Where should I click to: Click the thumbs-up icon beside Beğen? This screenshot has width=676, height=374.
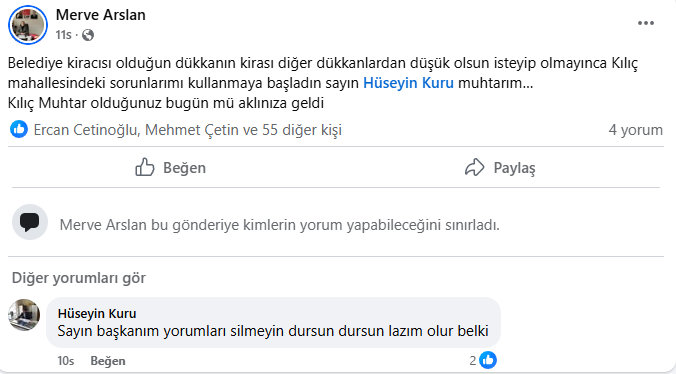pyautogui.click(x=145, y=167)
